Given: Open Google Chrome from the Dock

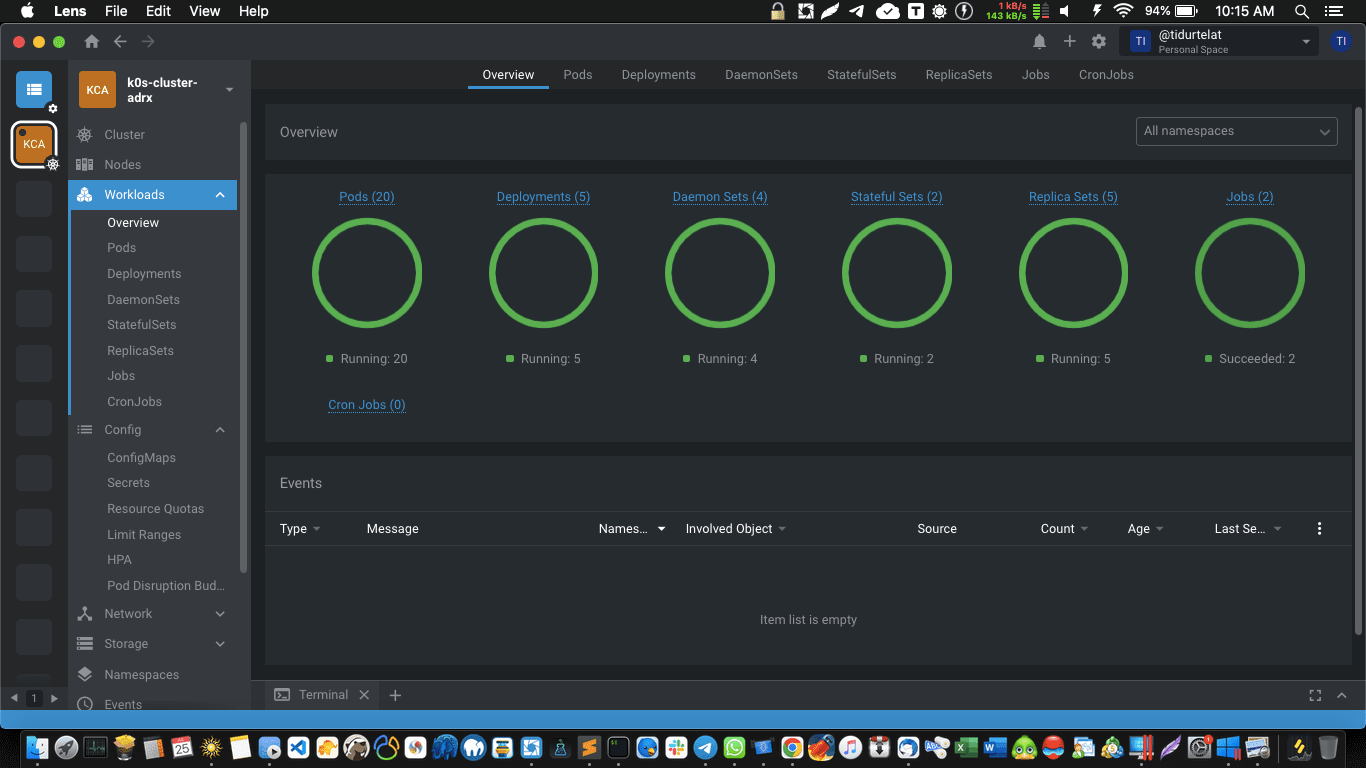Looking at the screenshot, I should point(792,747).
